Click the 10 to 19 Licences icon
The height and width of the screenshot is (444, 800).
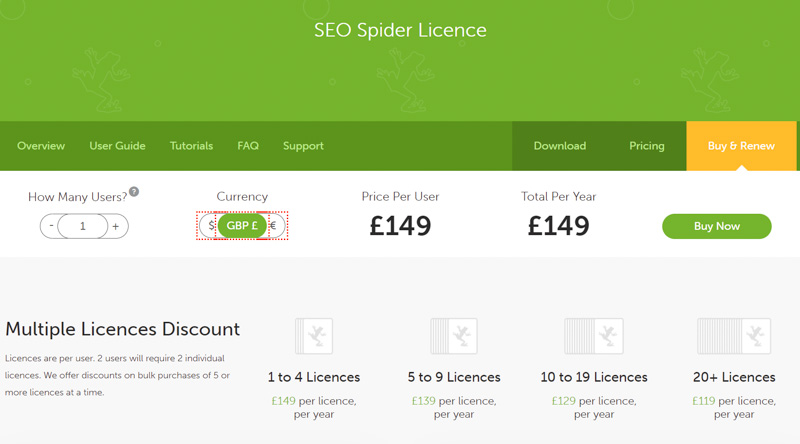[594, 336]
